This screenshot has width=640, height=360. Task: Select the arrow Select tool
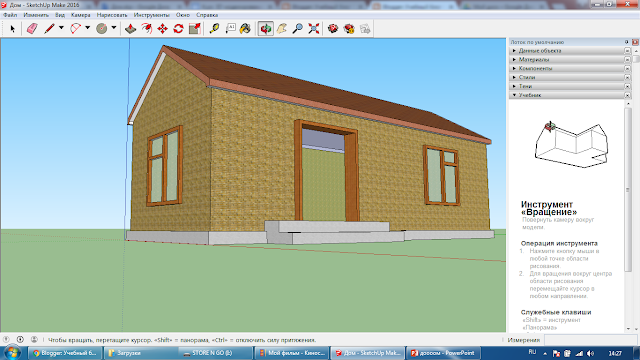(12, 29)
